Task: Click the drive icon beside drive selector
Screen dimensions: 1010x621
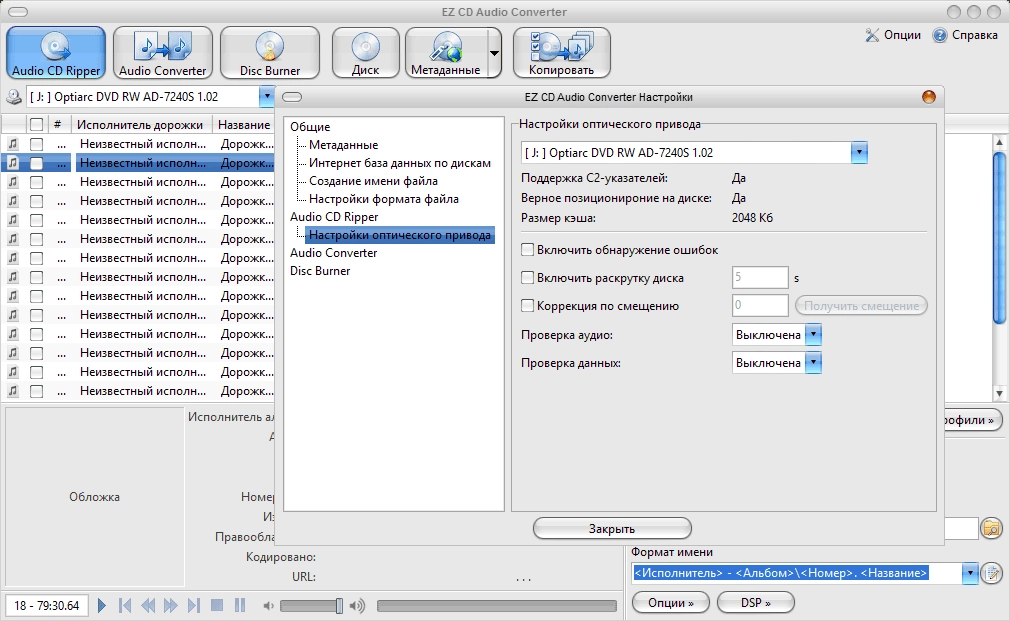Action: (x=14, y=97)
